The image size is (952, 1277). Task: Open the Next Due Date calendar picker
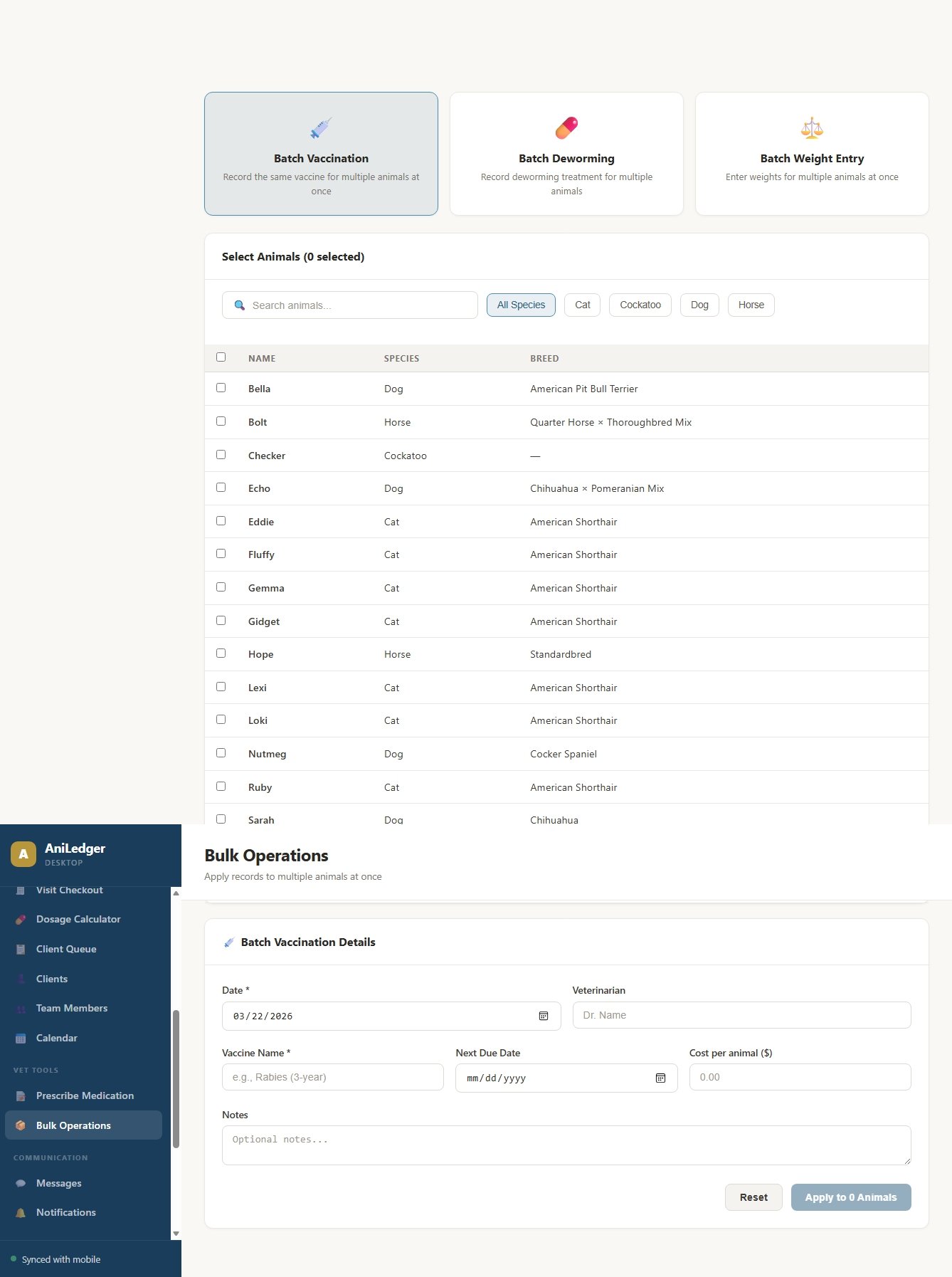pyautogui.click(x=660, y=1078)
